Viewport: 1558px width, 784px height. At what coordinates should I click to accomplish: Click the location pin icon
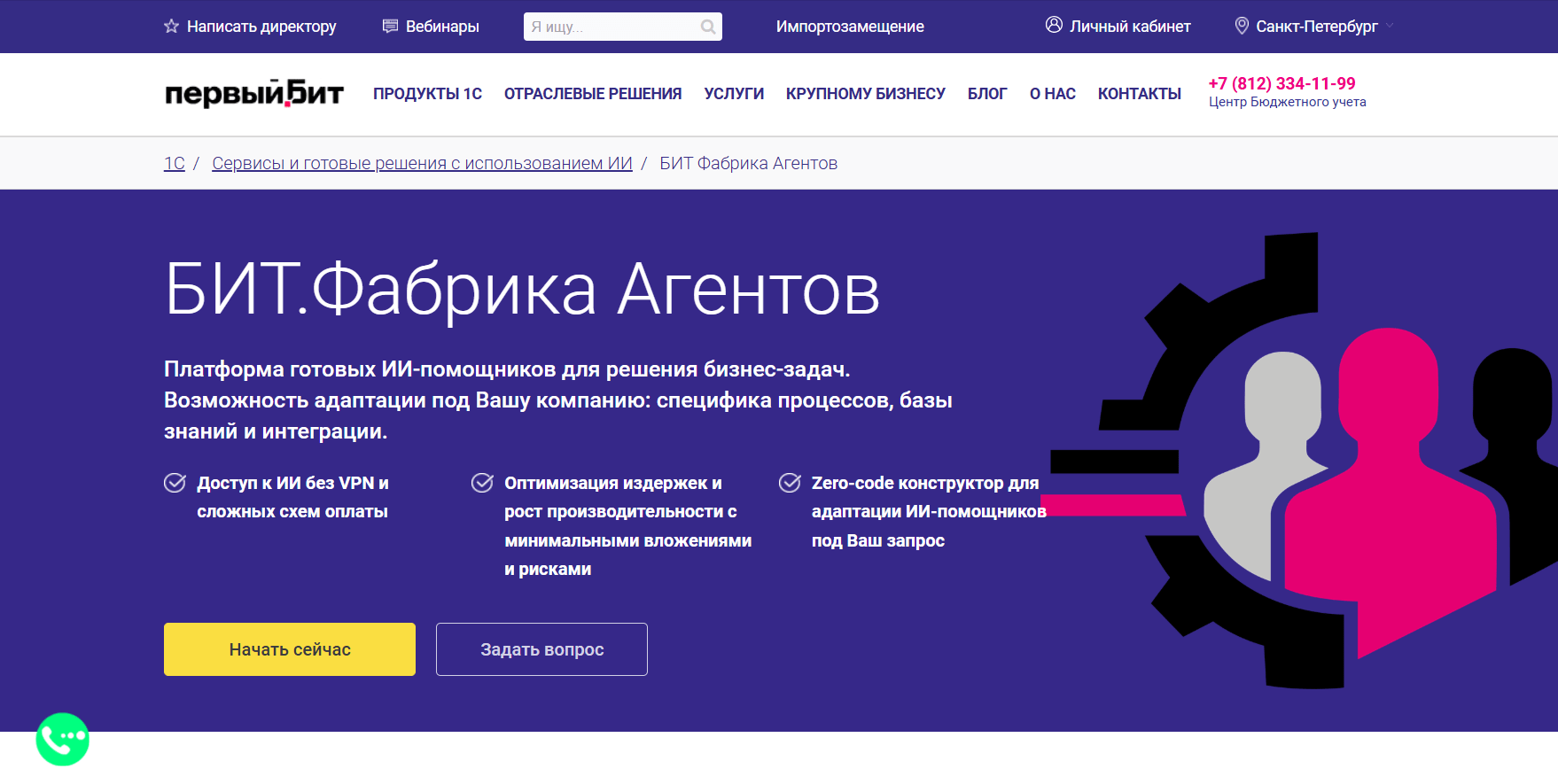1242,26
